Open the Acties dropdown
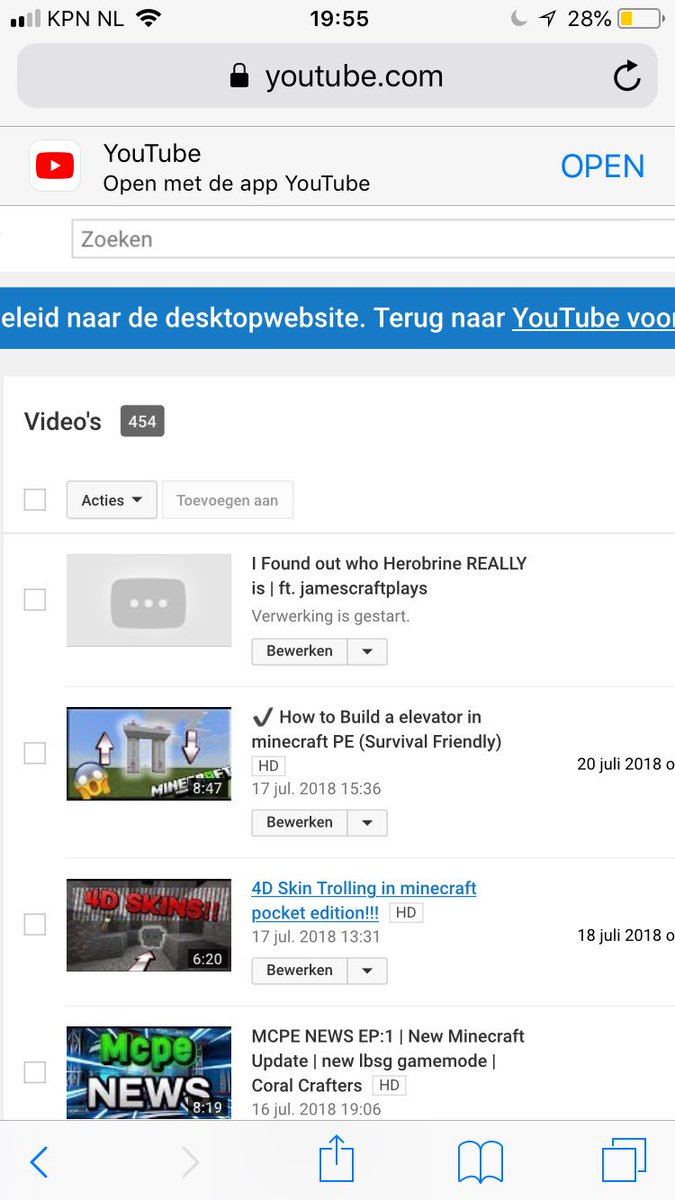675x1200 pixels. click(112, 500)
